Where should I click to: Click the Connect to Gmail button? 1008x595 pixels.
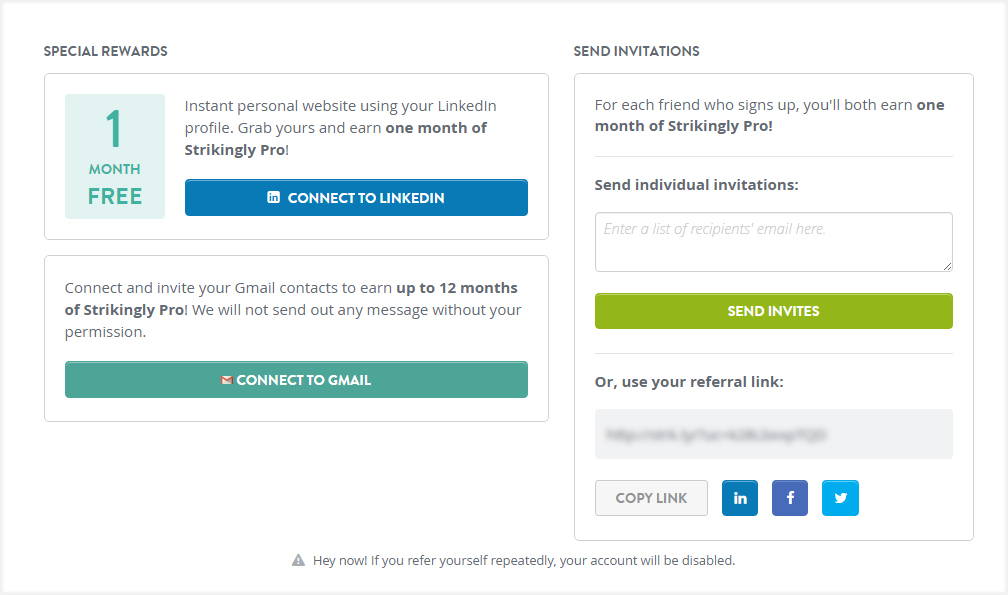[x=296, y=380]
